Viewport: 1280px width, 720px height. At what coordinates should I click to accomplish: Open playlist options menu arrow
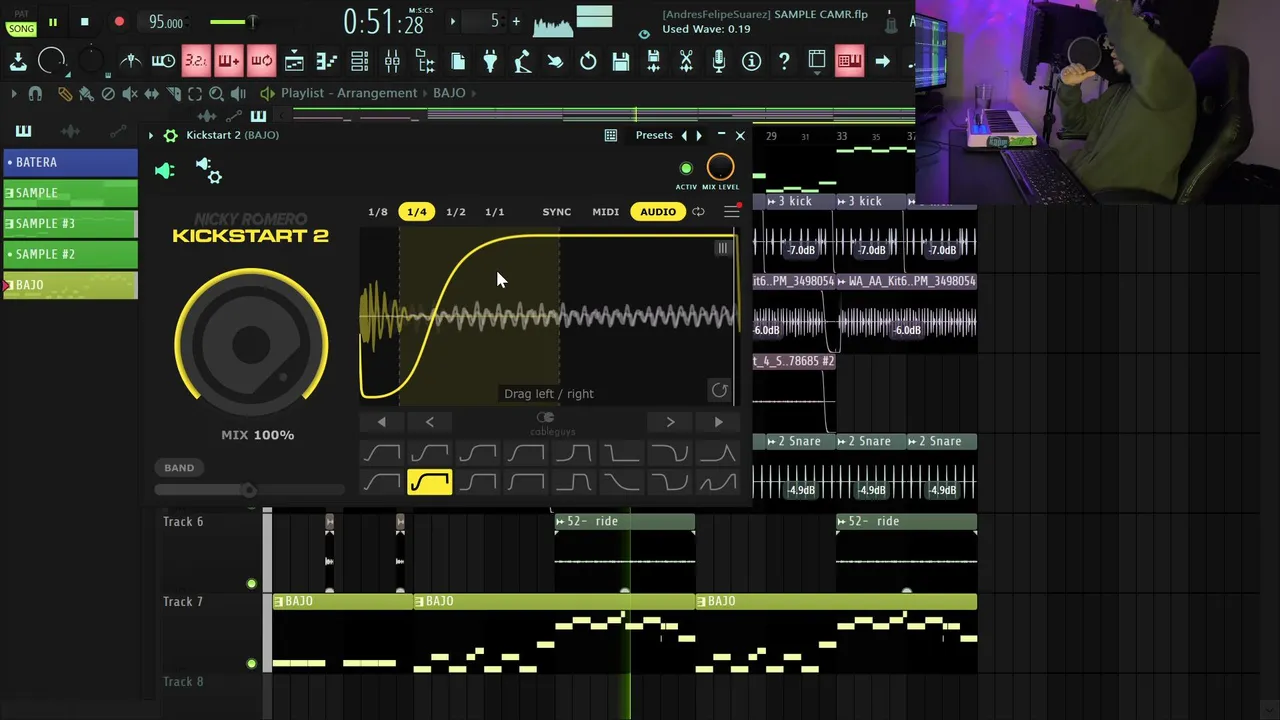point(13,93)
